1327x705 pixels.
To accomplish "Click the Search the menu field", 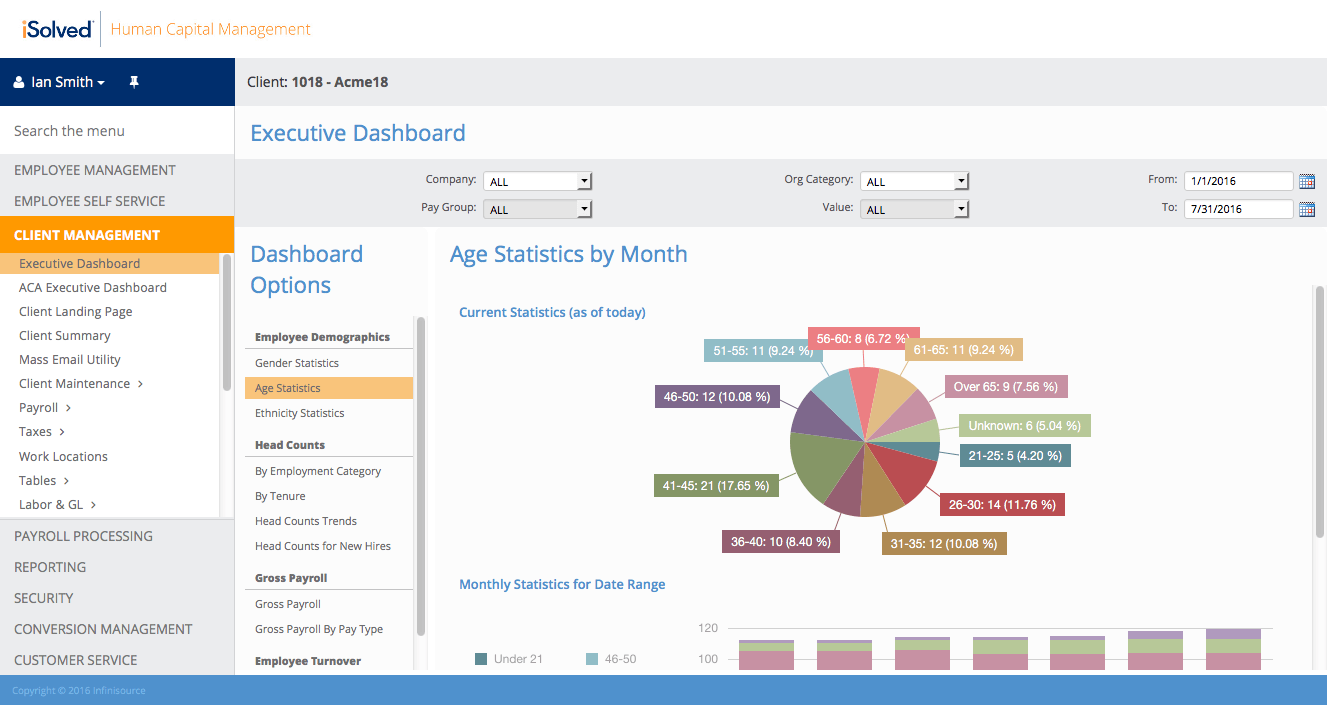I will coord(117,131).
